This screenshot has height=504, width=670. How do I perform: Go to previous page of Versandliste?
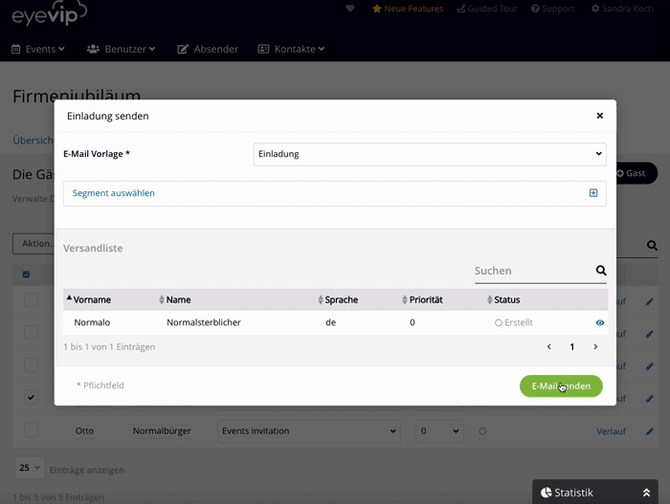tap(549, 347)
